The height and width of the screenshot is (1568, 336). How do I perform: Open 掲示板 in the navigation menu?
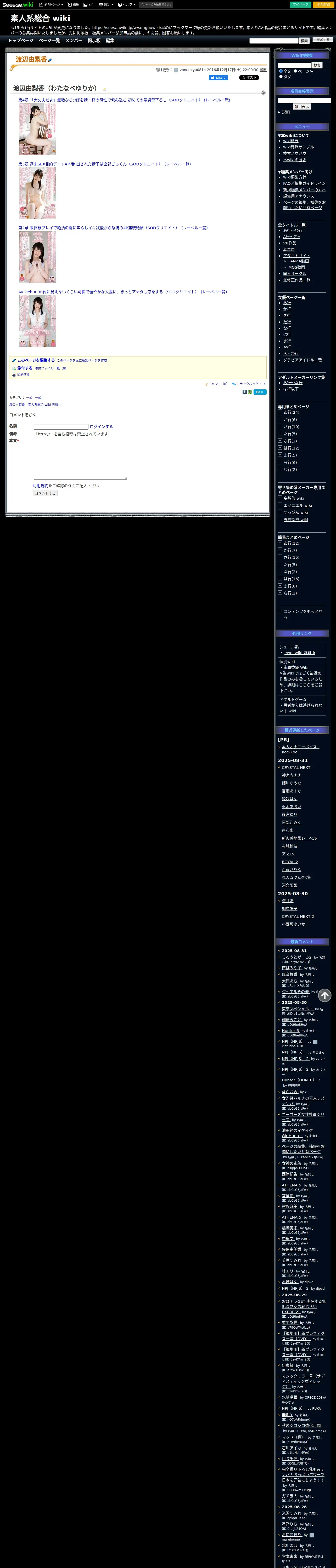[94, 41]
